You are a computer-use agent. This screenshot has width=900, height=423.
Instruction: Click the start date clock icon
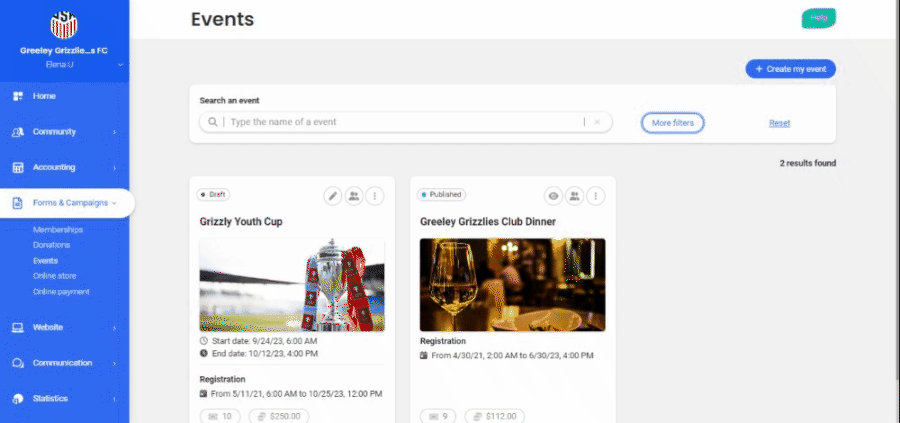(203, 341)
